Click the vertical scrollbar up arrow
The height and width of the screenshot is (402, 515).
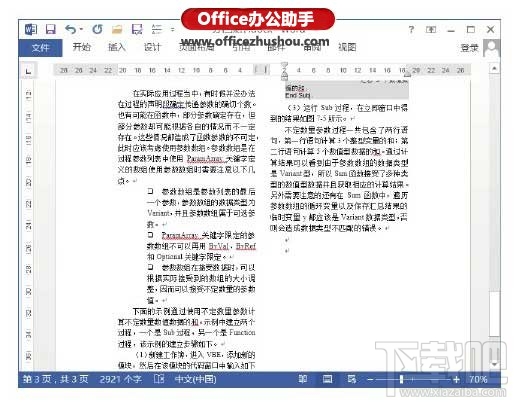494,68
